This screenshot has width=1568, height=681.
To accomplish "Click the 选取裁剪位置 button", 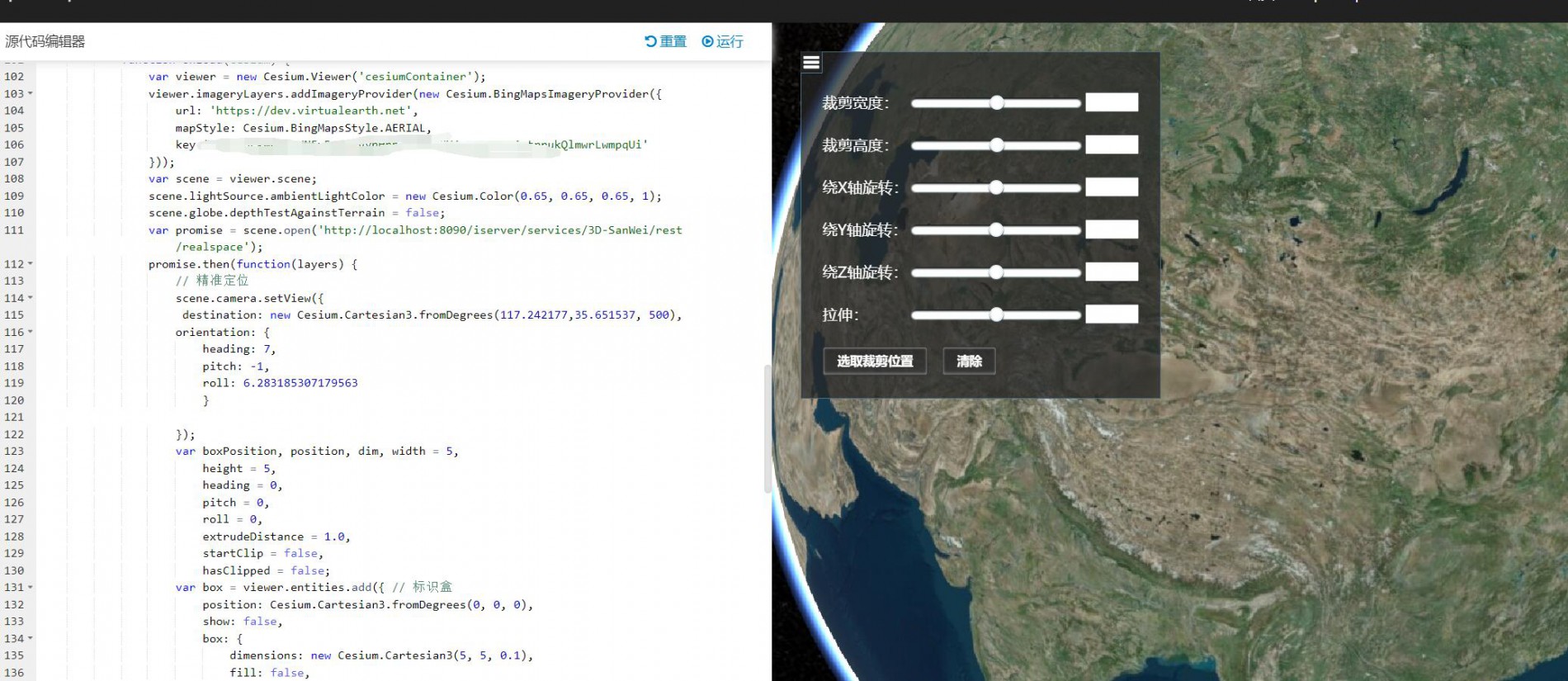I will tap(875, 361).
